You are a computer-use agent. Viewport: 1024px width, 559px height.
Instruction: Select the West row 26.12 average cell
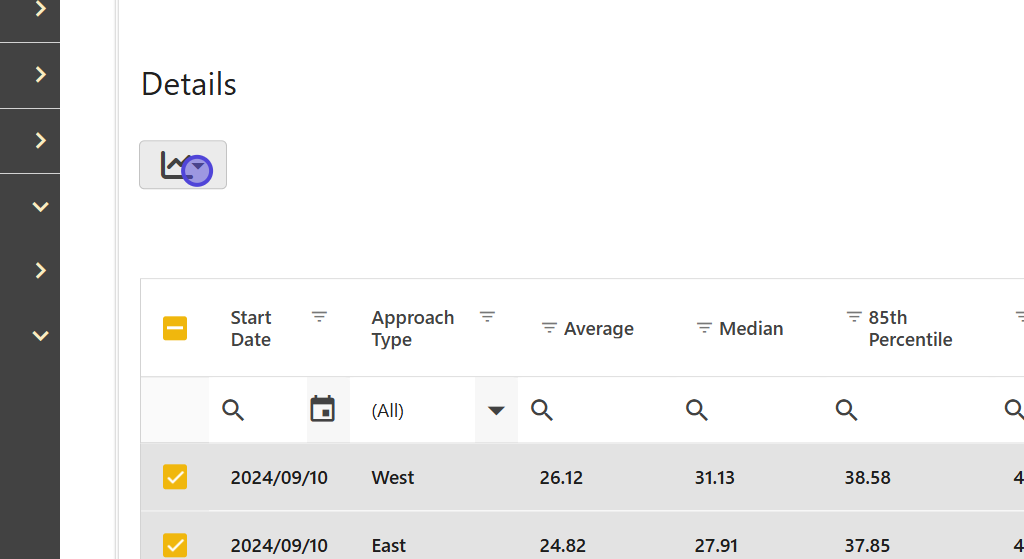pyautogui.click(x=561, y=477)
